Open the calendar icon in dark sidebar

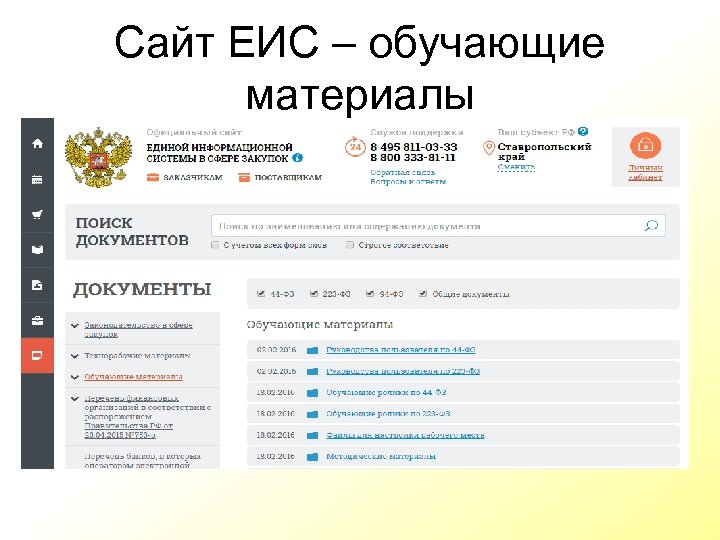pyautogui.click(x=37, y=180)
